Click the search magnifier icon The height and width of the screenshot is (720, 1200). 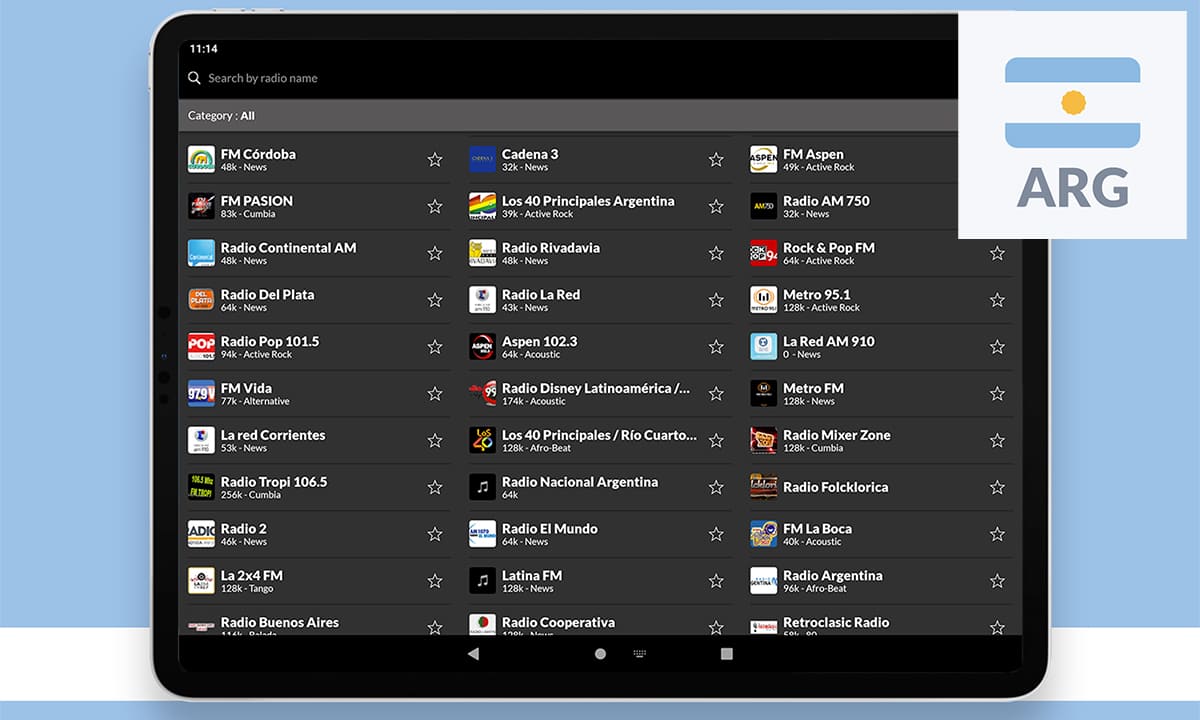click(194, 78)
